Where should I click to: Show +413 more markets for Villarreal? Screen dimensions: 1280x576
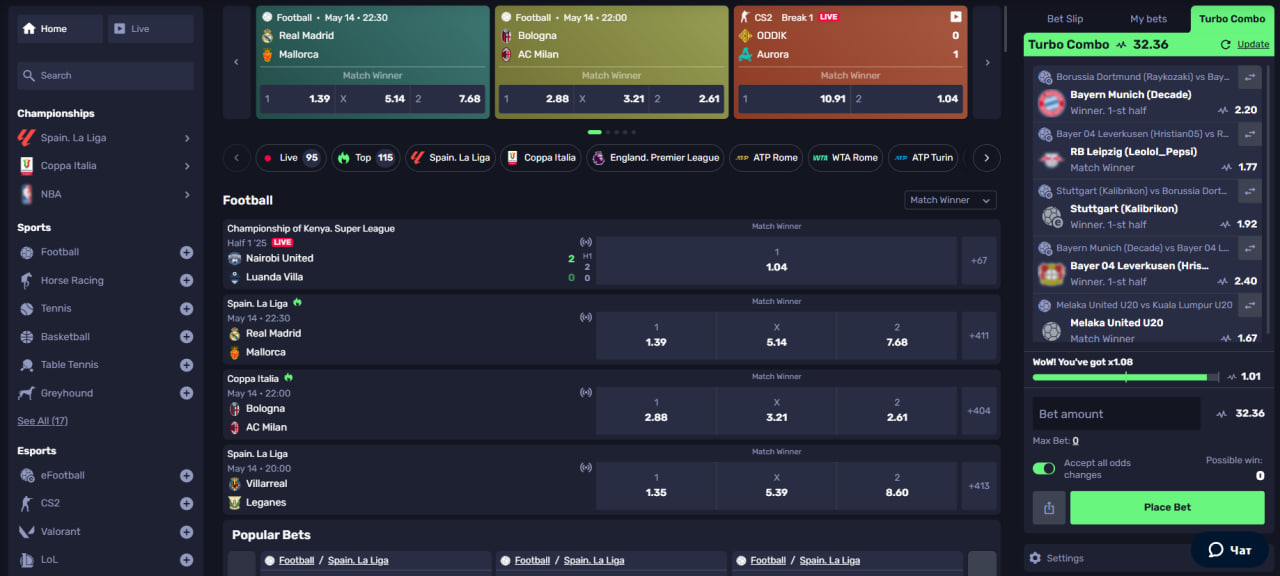[x=979, y=485]
